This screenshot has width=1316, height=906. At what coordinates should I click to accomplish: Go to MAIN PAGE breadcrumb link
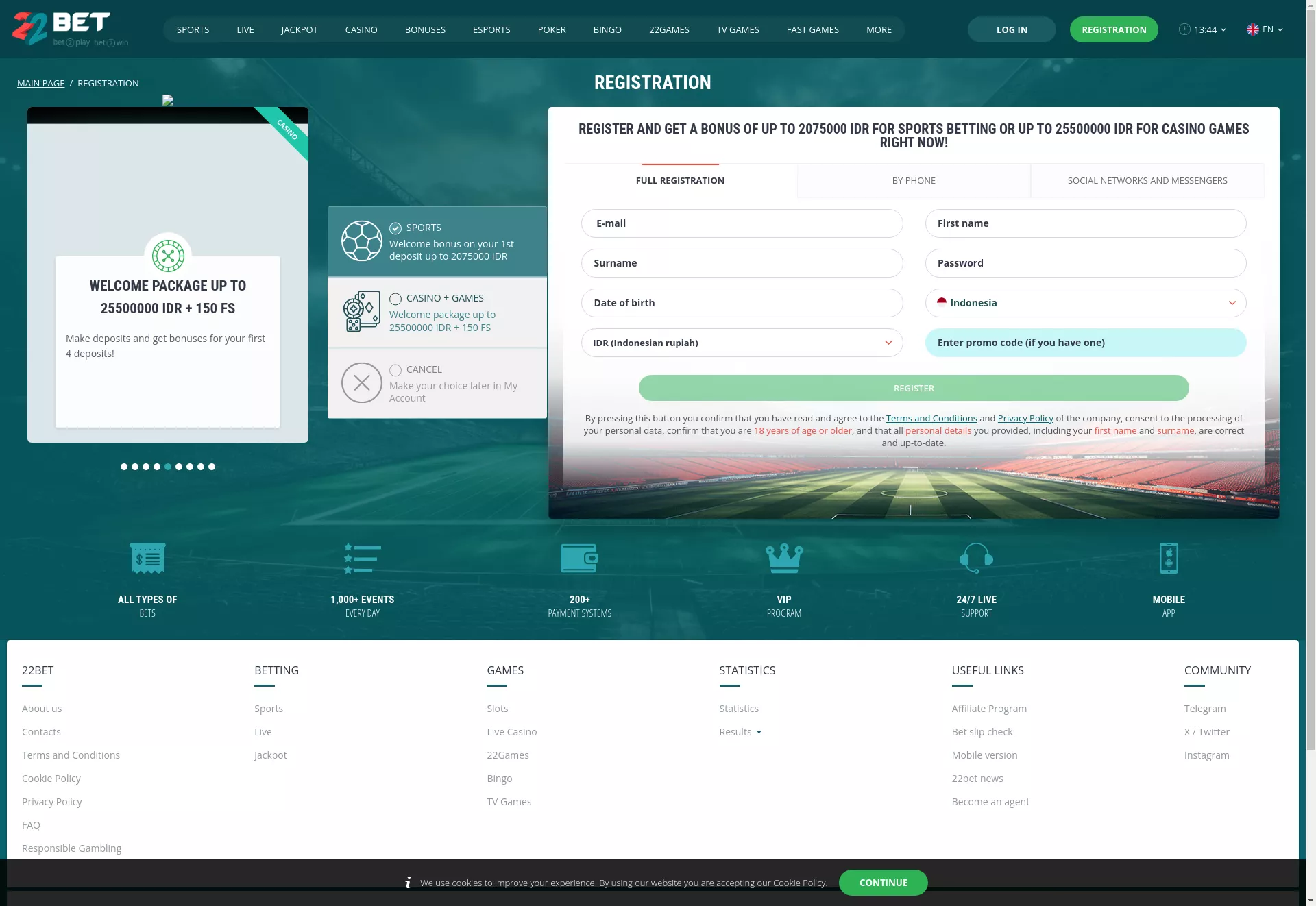pyautogui.click(x=41, y=83)
